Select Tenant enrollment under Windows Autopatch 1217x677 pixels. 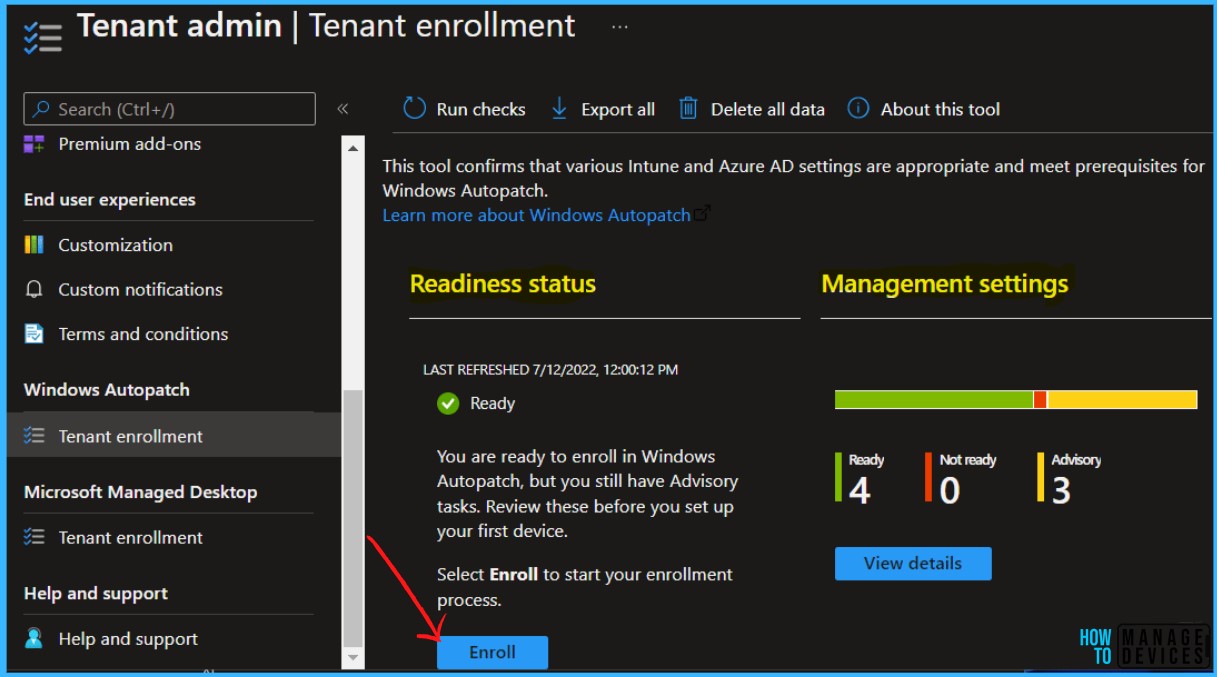pos(130,436)
